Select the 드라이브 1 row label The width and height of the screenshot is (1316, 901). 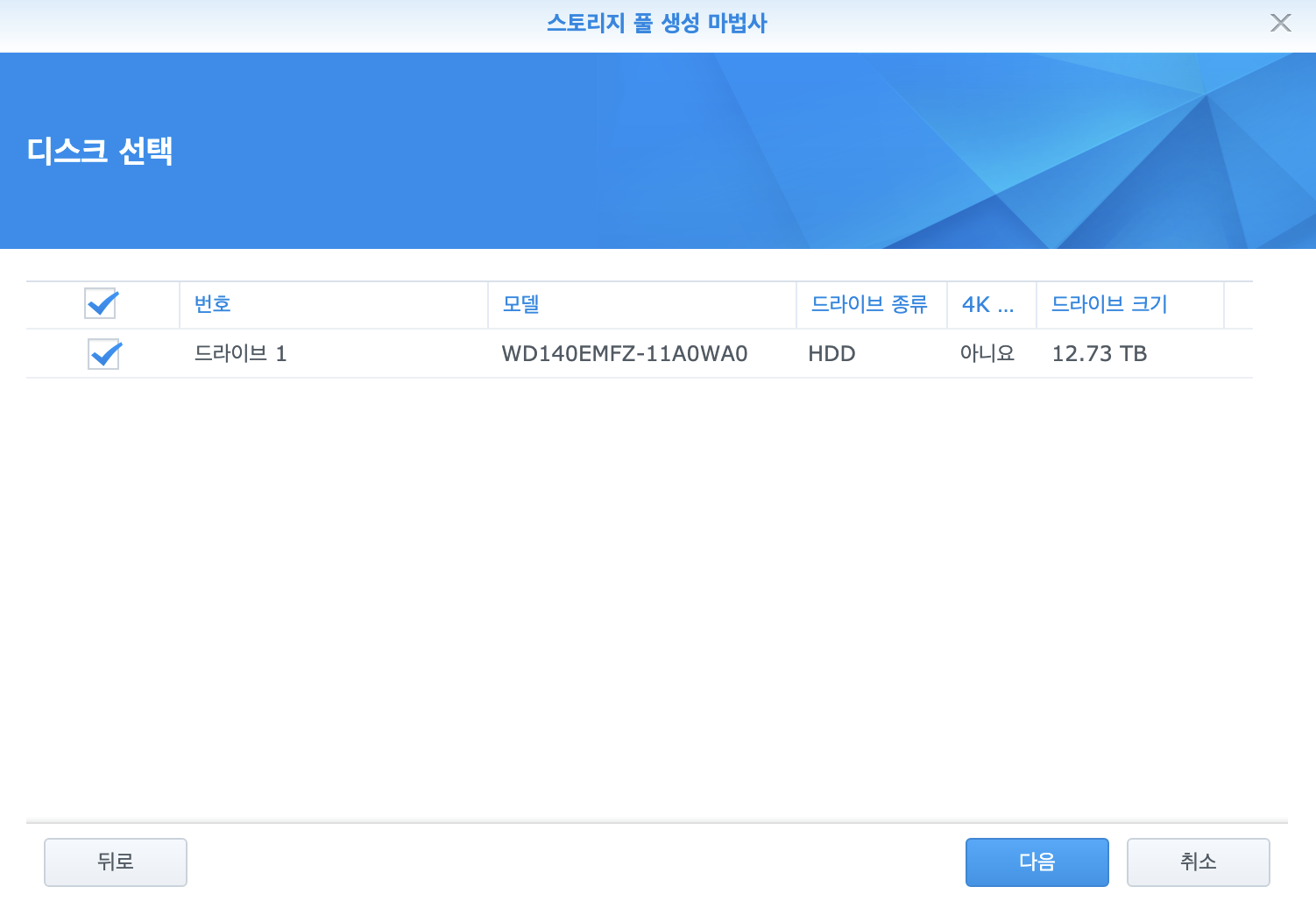pos(240,354)
